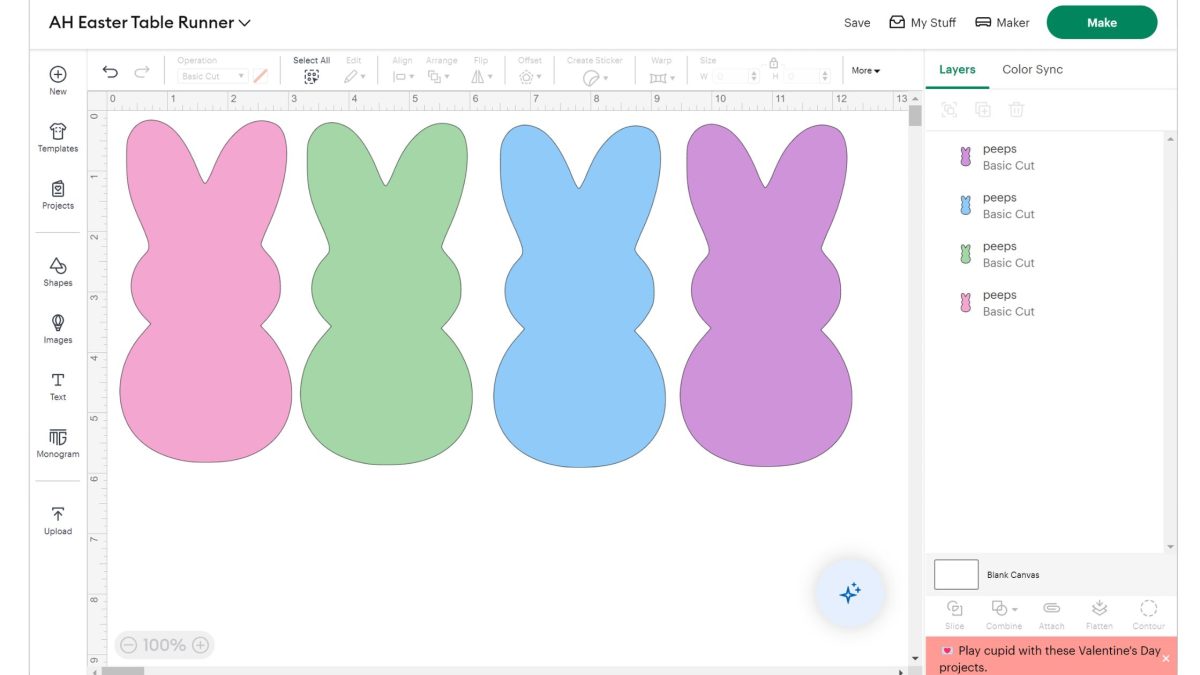Viewport: 1200px width, 675px height.
Task: Select the blue peeps layer
Action: point(1044,206)
